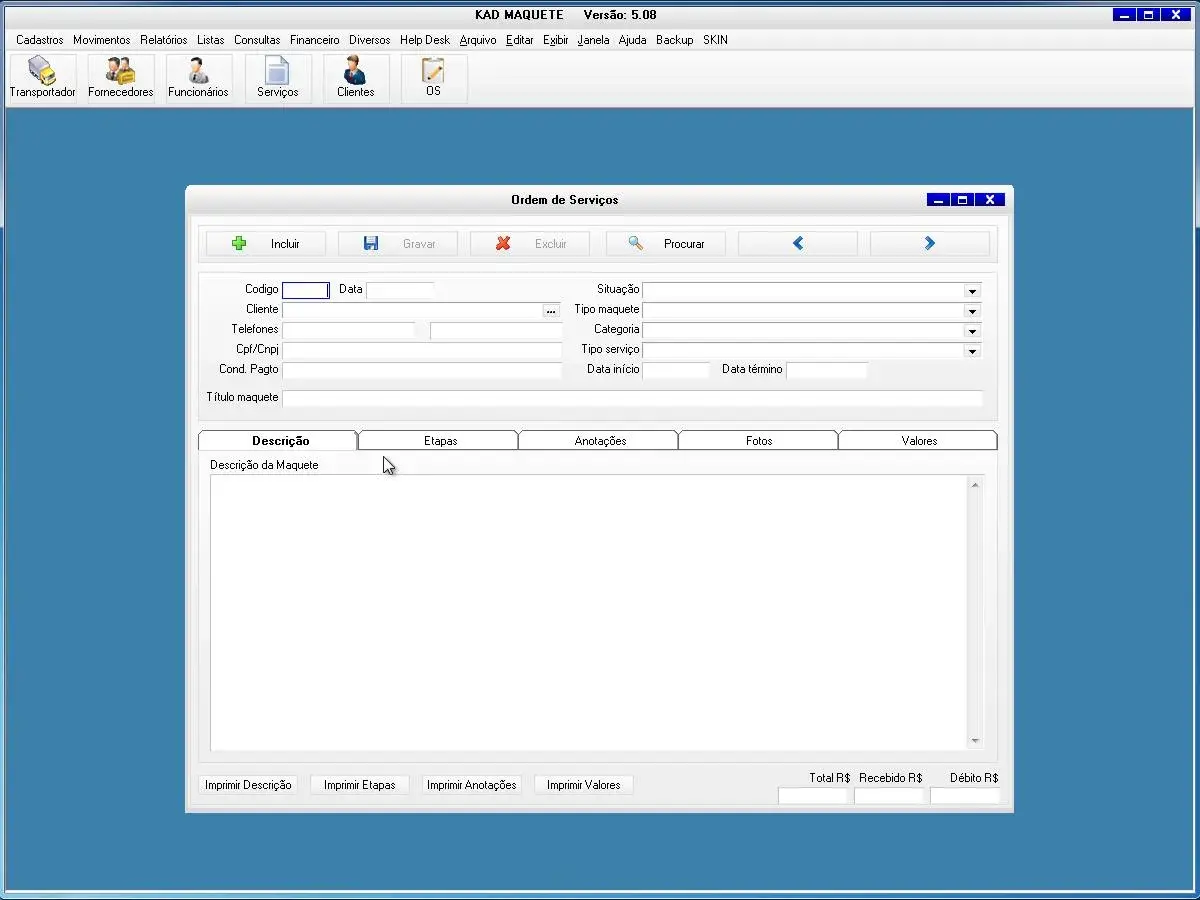
Task: Click description scrollbar up arrow
Action: coord(975,484)
